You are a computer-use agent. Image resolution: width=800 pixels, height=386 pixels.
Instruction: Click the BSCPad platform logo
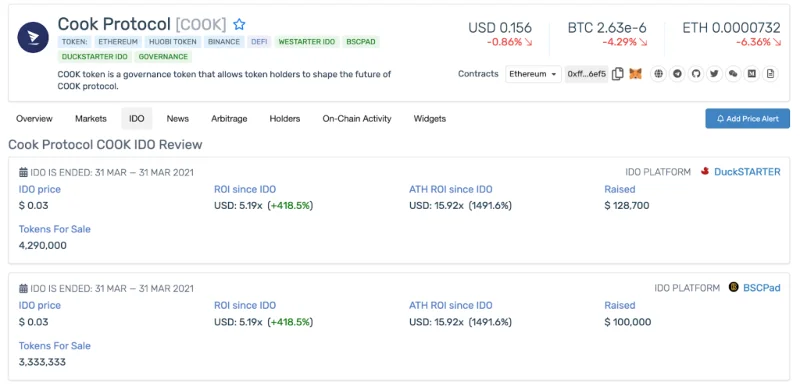(x=734, y=287)
